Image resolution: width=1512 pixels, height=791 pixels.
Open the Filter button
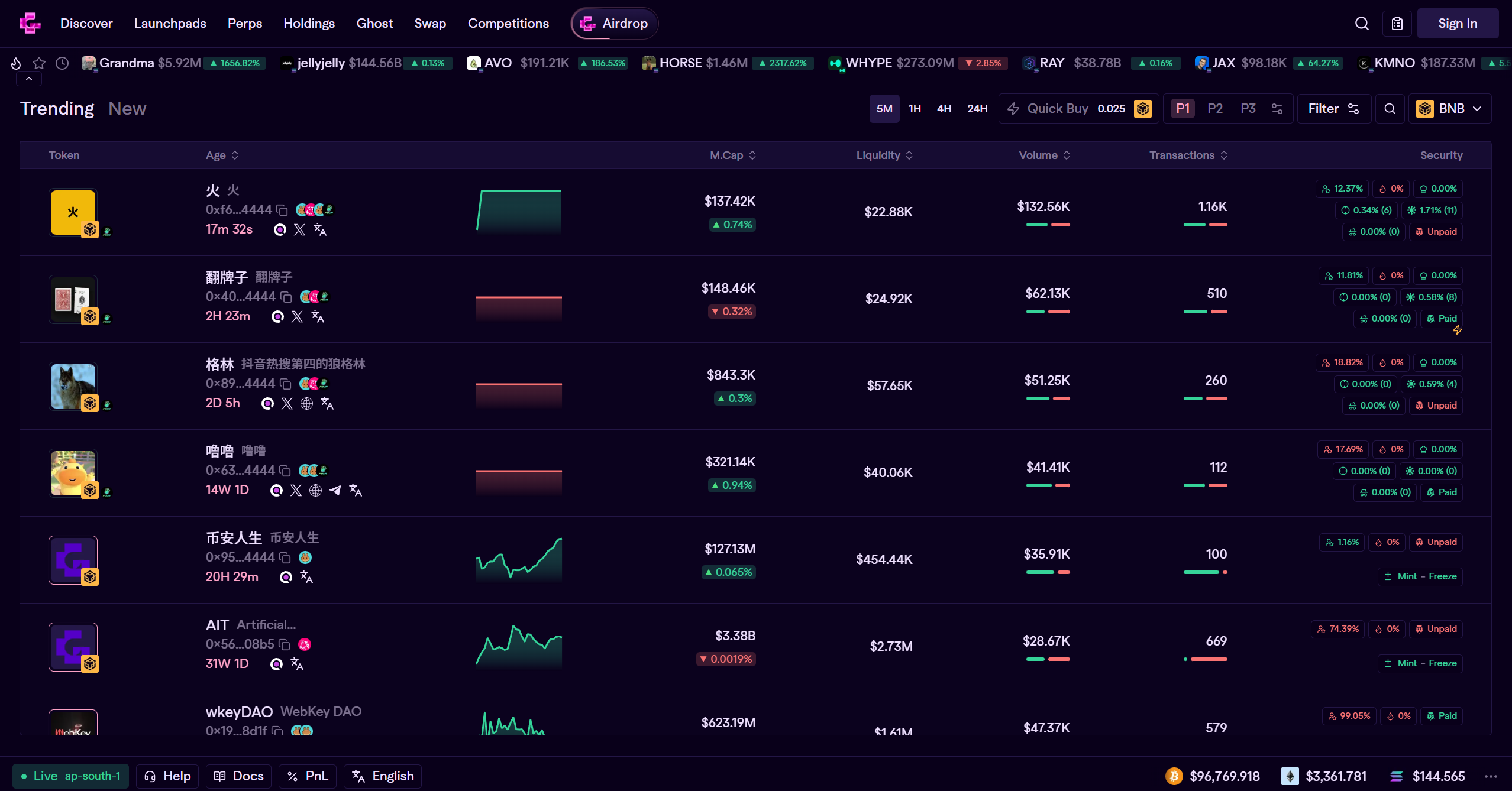coord(1333,109)
